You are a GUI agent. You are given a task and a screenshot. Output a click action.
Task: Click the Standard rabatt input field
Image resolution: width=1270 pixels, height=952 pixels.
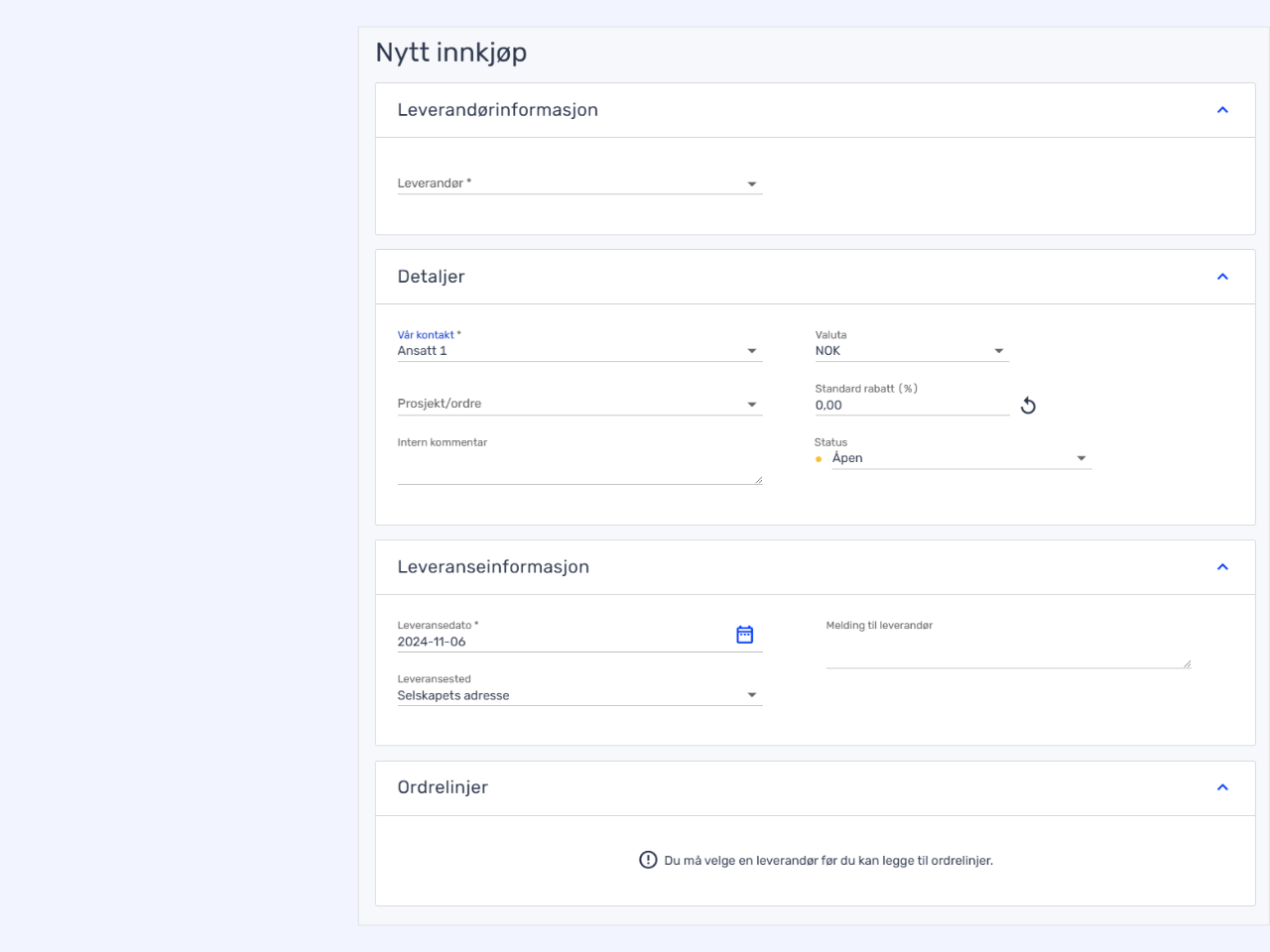pyautogui.click(x=912, y=405)
